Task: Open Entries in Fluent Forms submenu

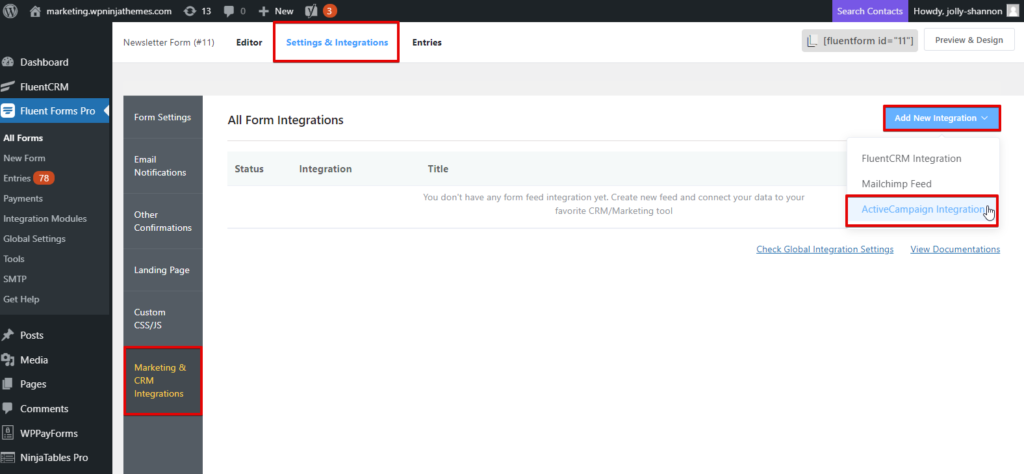Action: (x=17, y=178)
